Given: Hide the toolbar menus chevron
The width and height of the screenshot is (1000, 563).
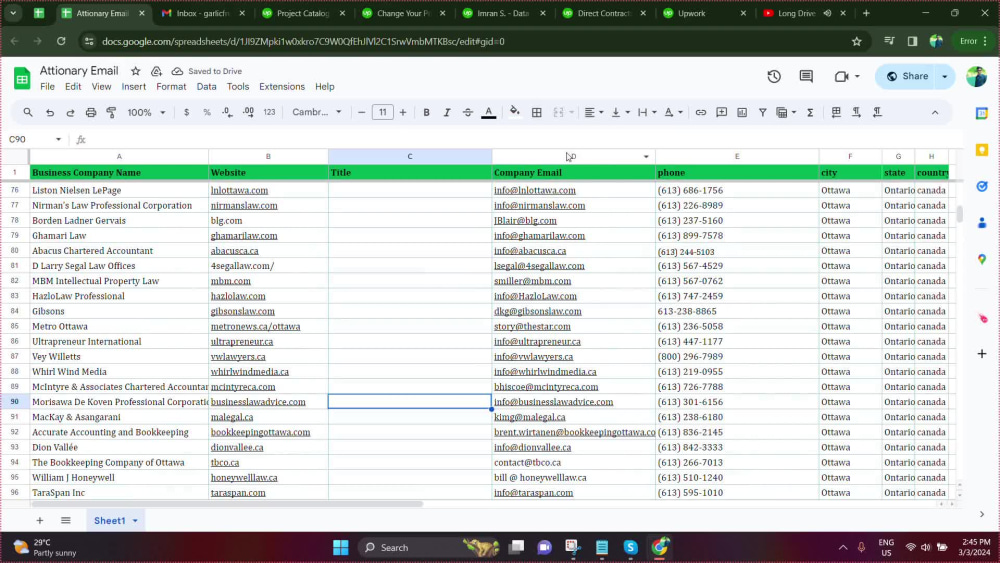Looking at the screenshot, I should coord(935,112).
